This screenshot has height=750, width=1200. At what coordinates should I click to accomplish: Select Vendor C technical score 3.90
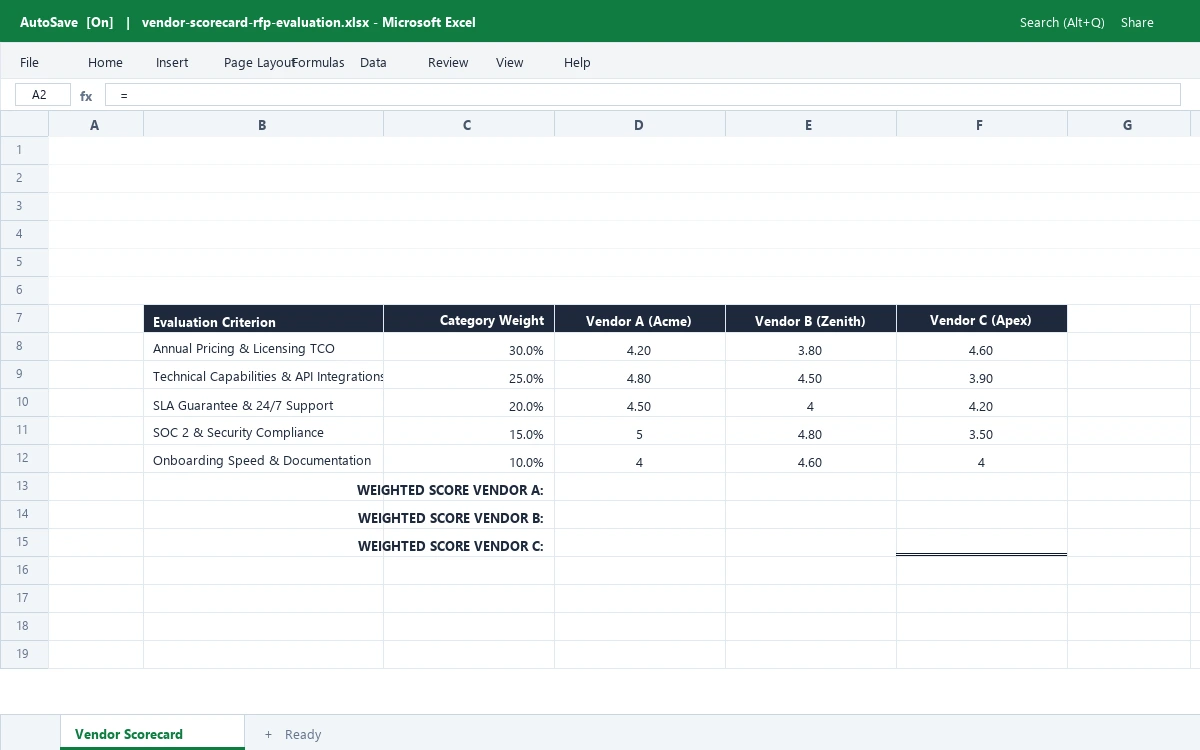[x=982, y=375]
